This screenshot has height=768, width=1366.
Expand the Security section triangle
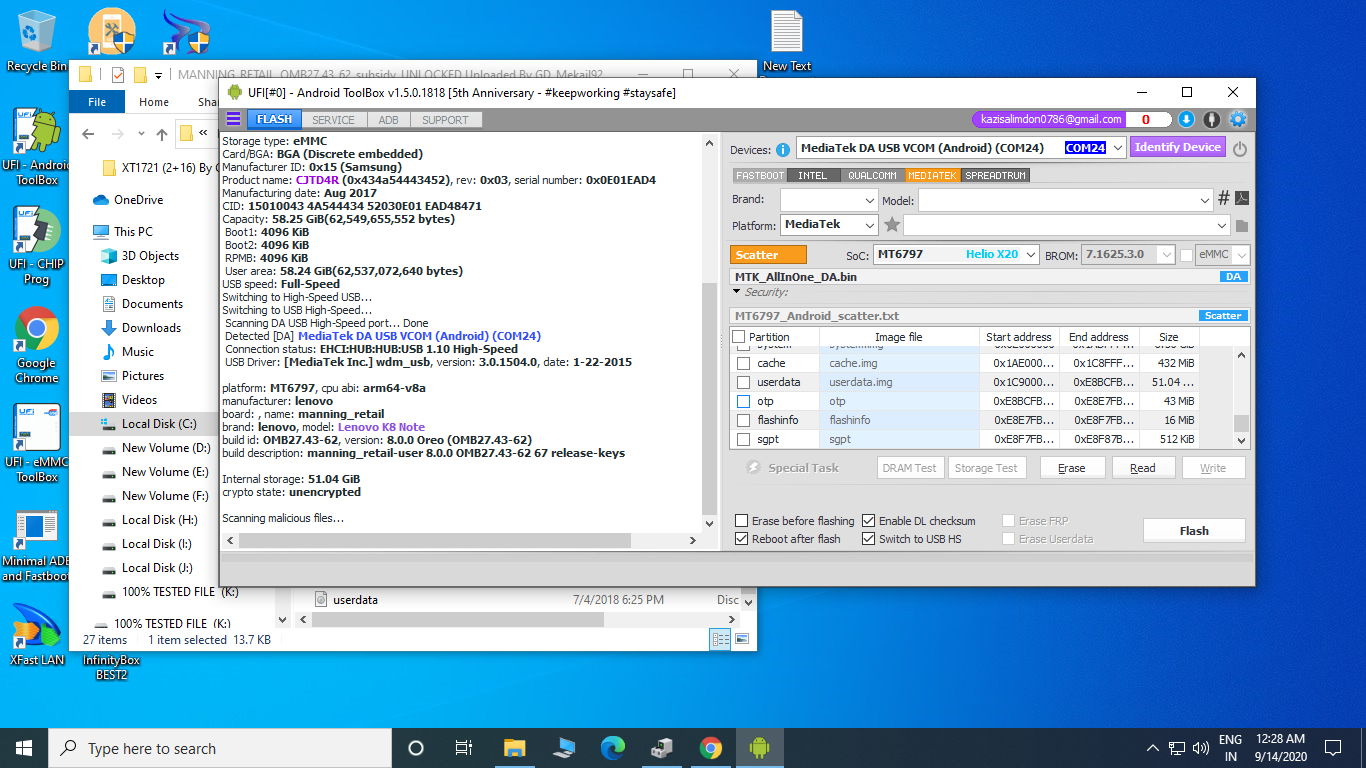(x=737, y=292)
